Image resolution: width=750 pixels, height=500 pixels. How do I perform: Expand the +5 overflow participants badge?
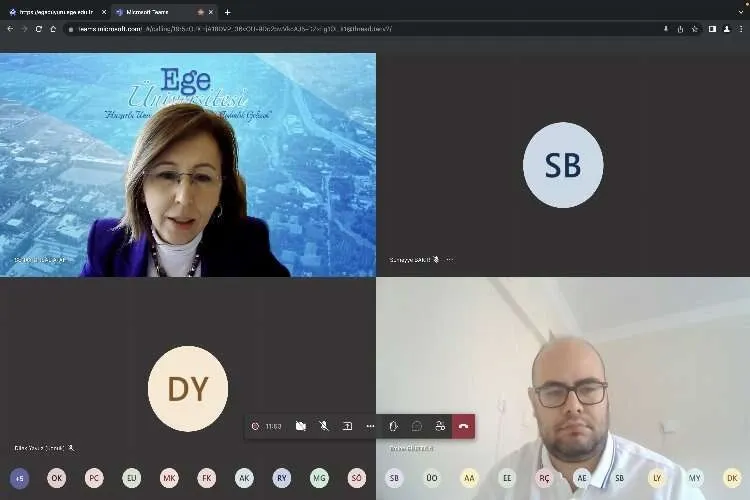coord(19,478)
